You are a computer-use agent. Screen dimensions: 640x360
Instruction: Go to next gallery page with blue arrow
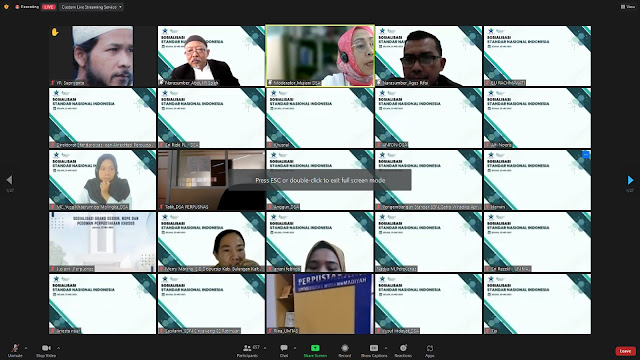631,180
